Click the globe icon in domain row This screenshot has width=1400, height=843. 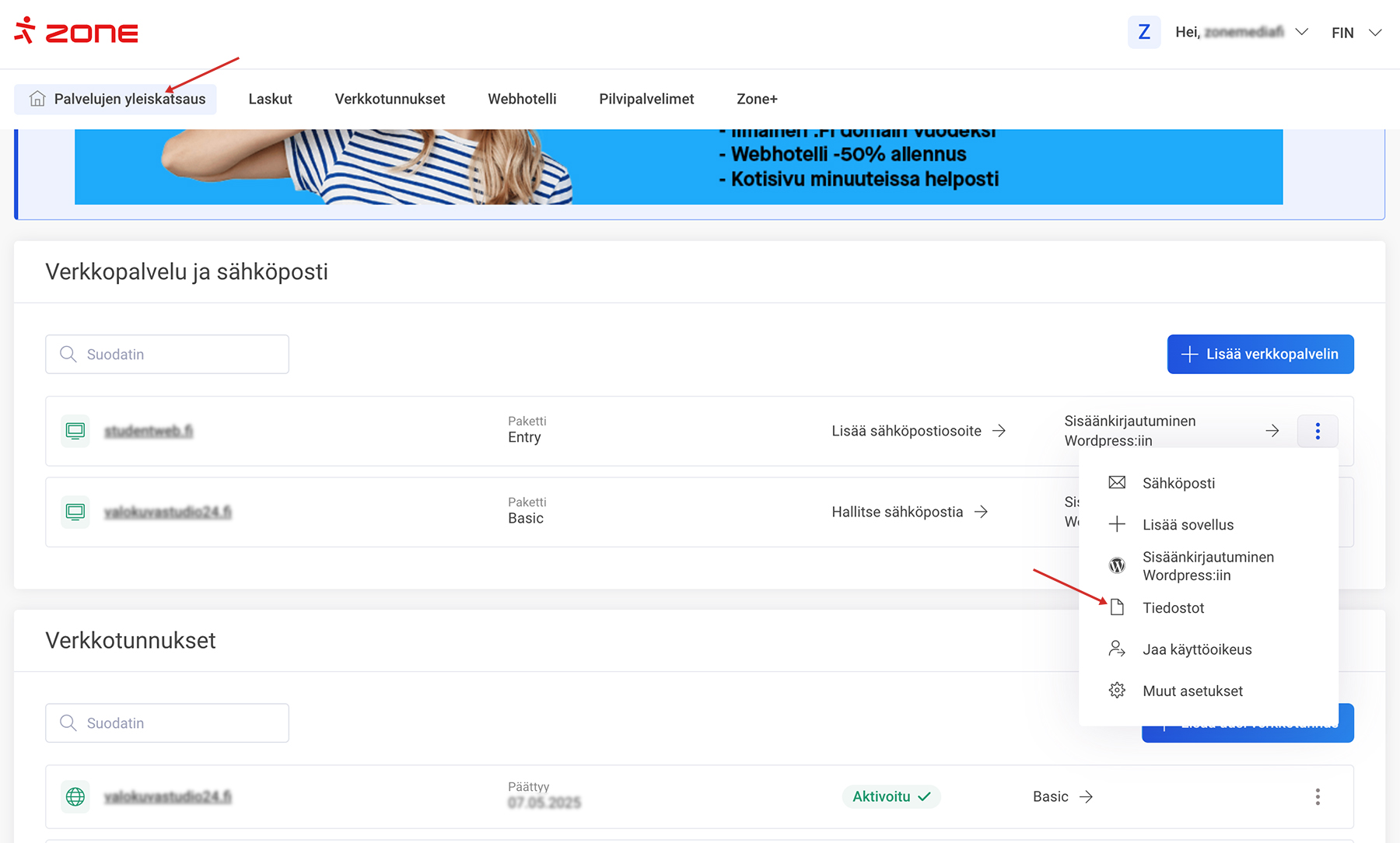click(x=75, y=796)
